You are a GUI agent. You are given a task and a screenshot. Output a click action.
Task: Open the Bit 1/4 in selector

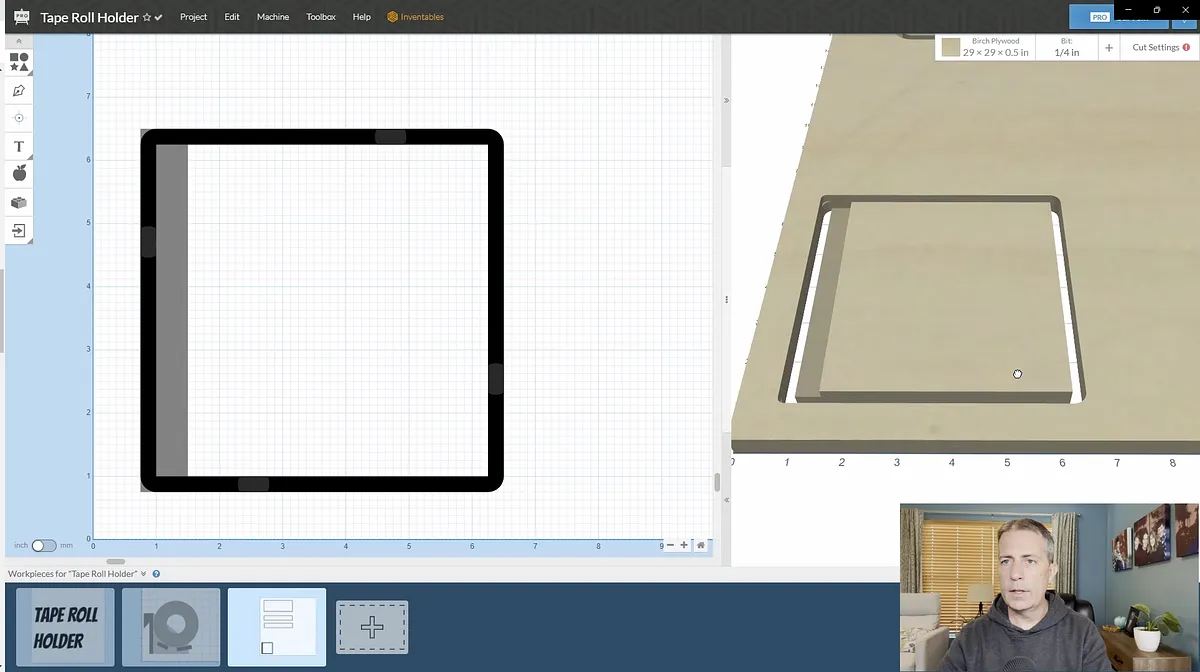tap(1067, 47)
